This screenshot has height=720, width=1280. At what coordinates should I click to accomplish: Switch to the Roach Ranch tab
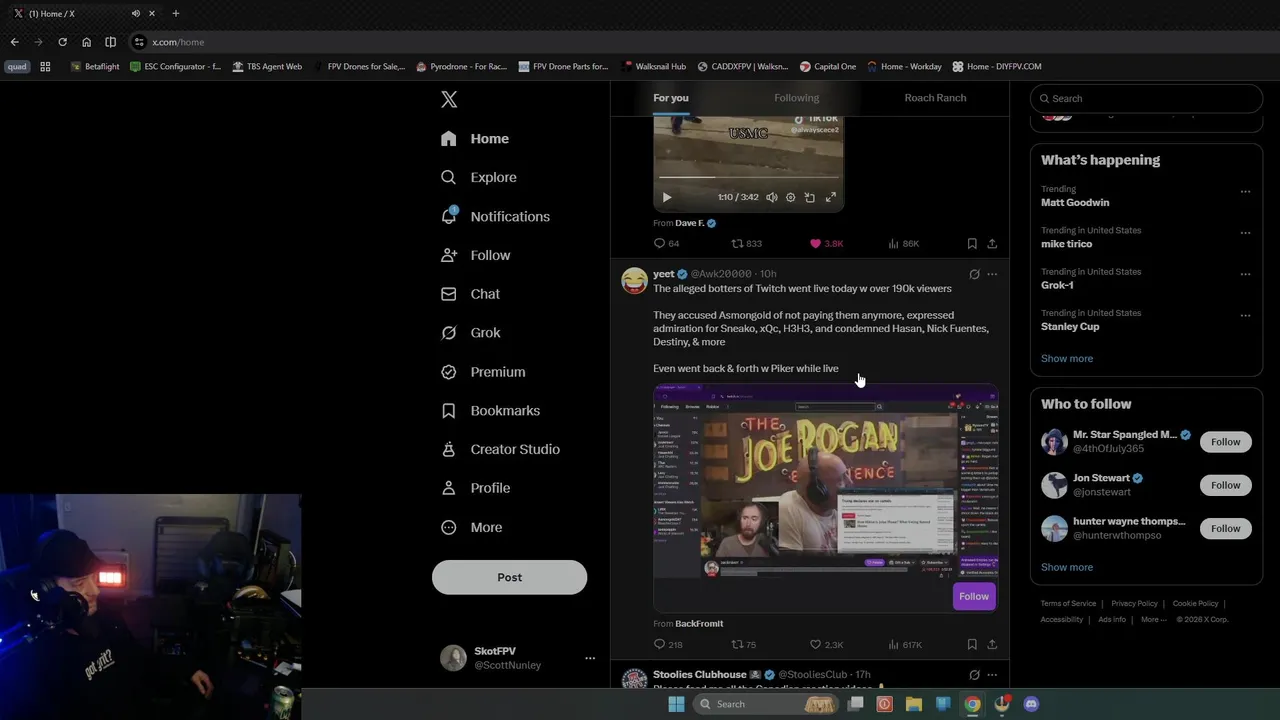click(935, 98)
